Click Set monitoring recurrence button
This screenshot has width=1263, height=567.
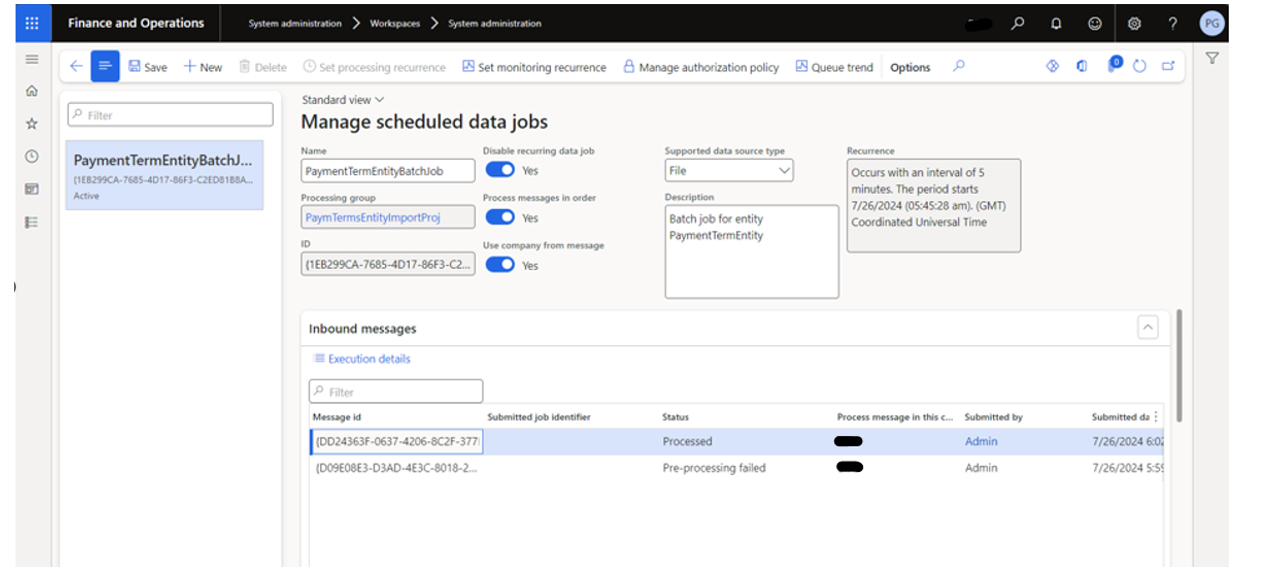pyautogui.click(x=534, y=68)
